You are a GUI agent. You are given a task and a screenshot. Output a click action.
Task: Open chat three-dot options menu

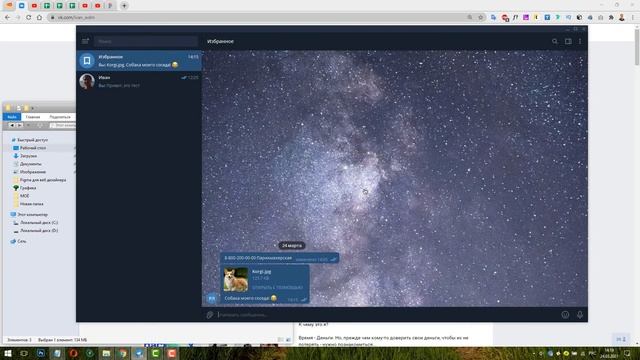point(580,41)
